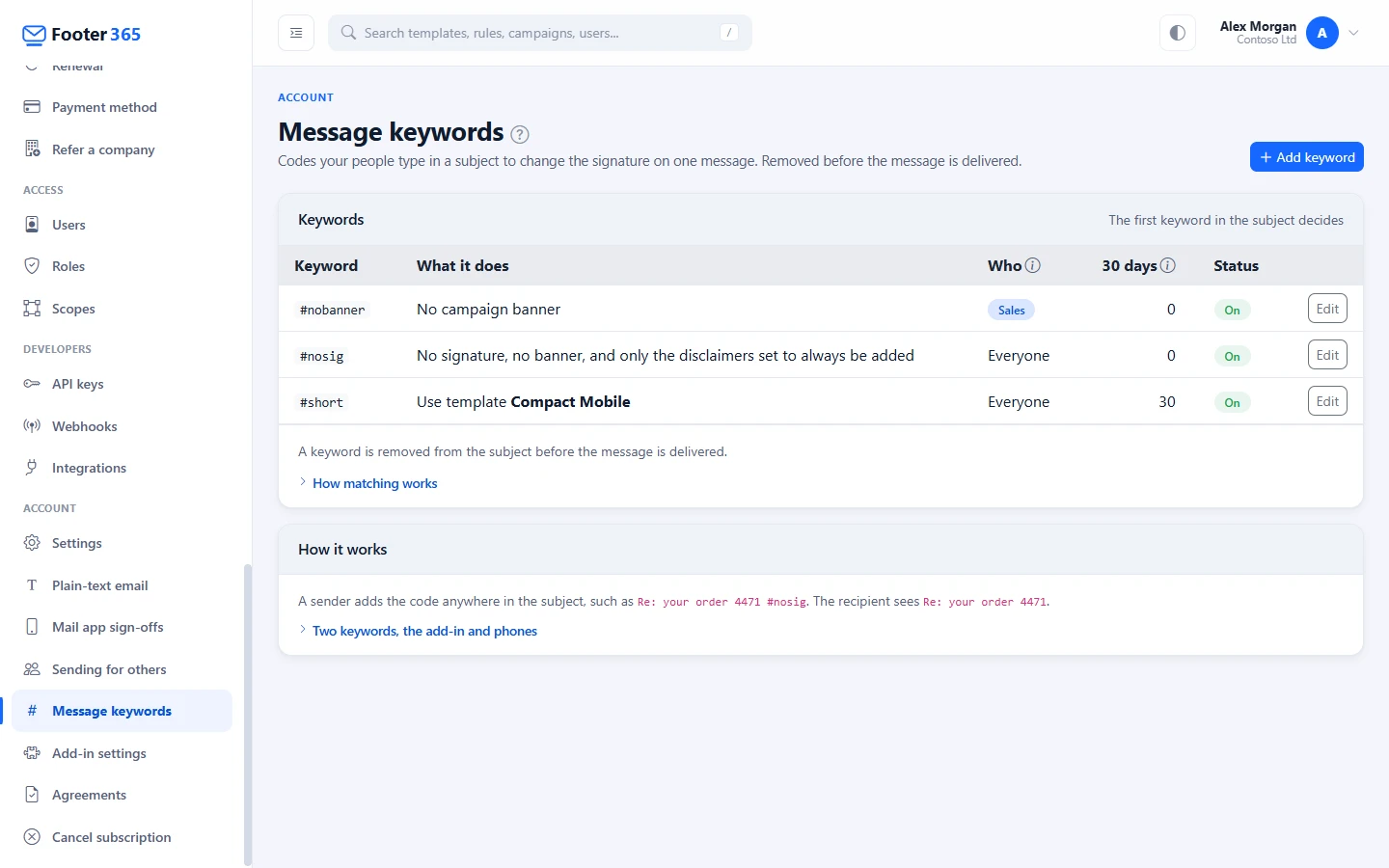Click the On status for #short
The width and height of the screenshot is (1389, 868).
1232,402
